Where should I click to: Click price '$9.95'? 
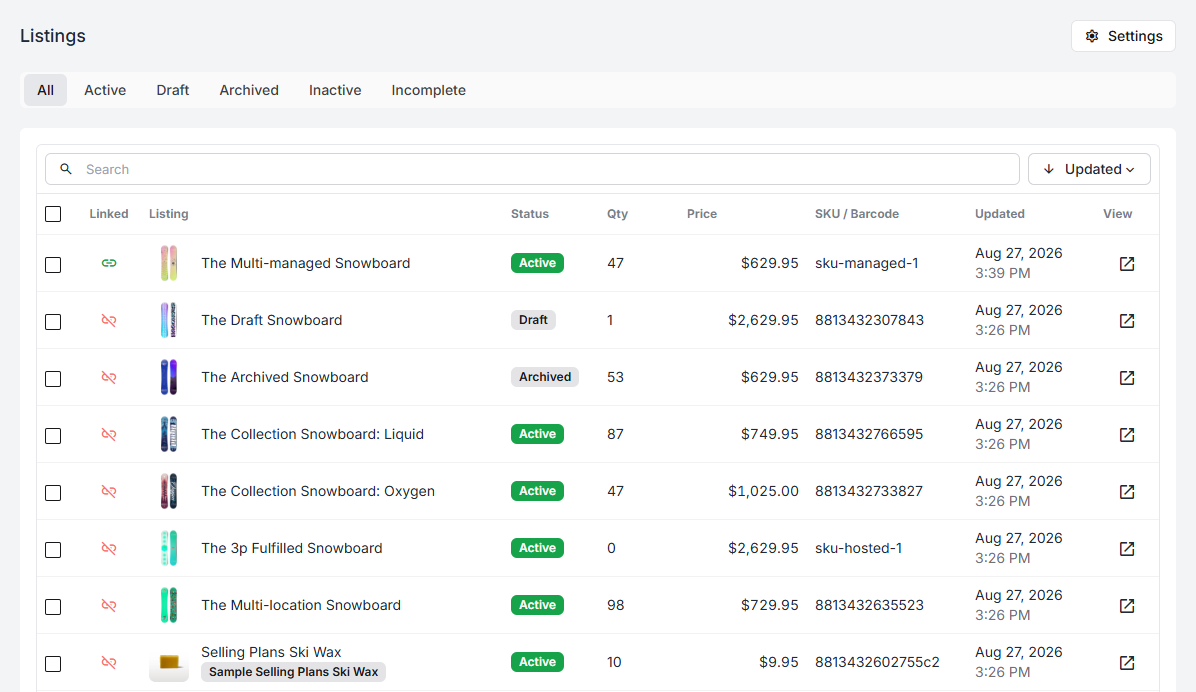(778, 662)
